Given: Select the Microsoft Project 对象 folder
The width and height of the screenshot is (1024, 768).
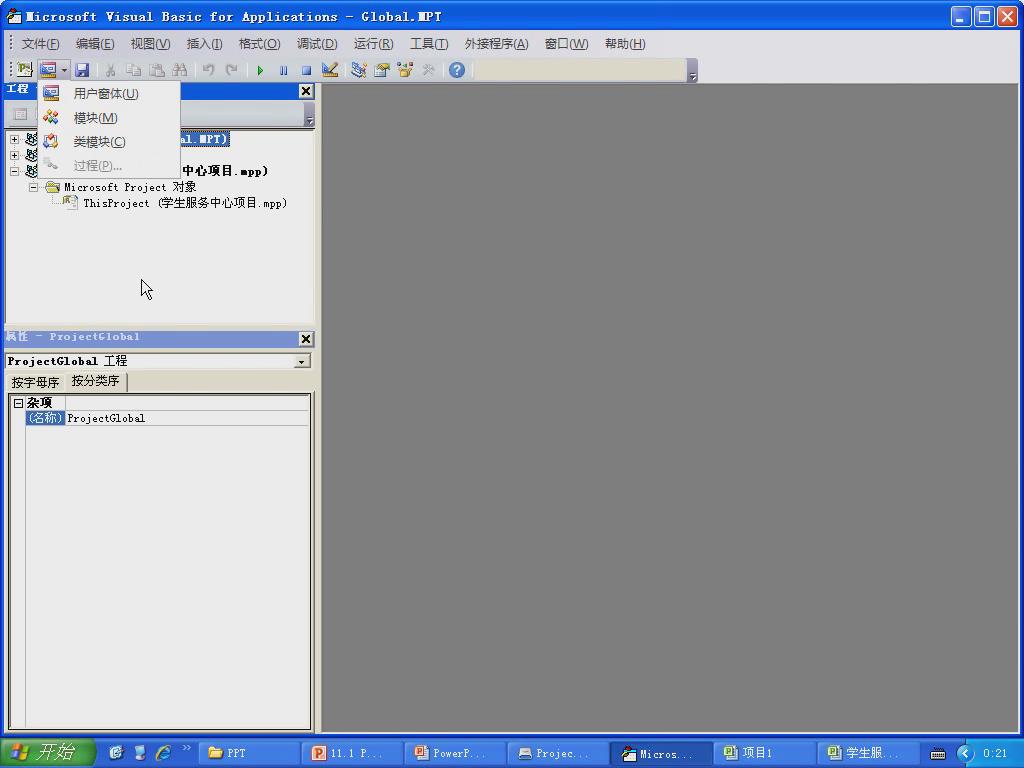Looking at the screenshot, I should 130,187.
